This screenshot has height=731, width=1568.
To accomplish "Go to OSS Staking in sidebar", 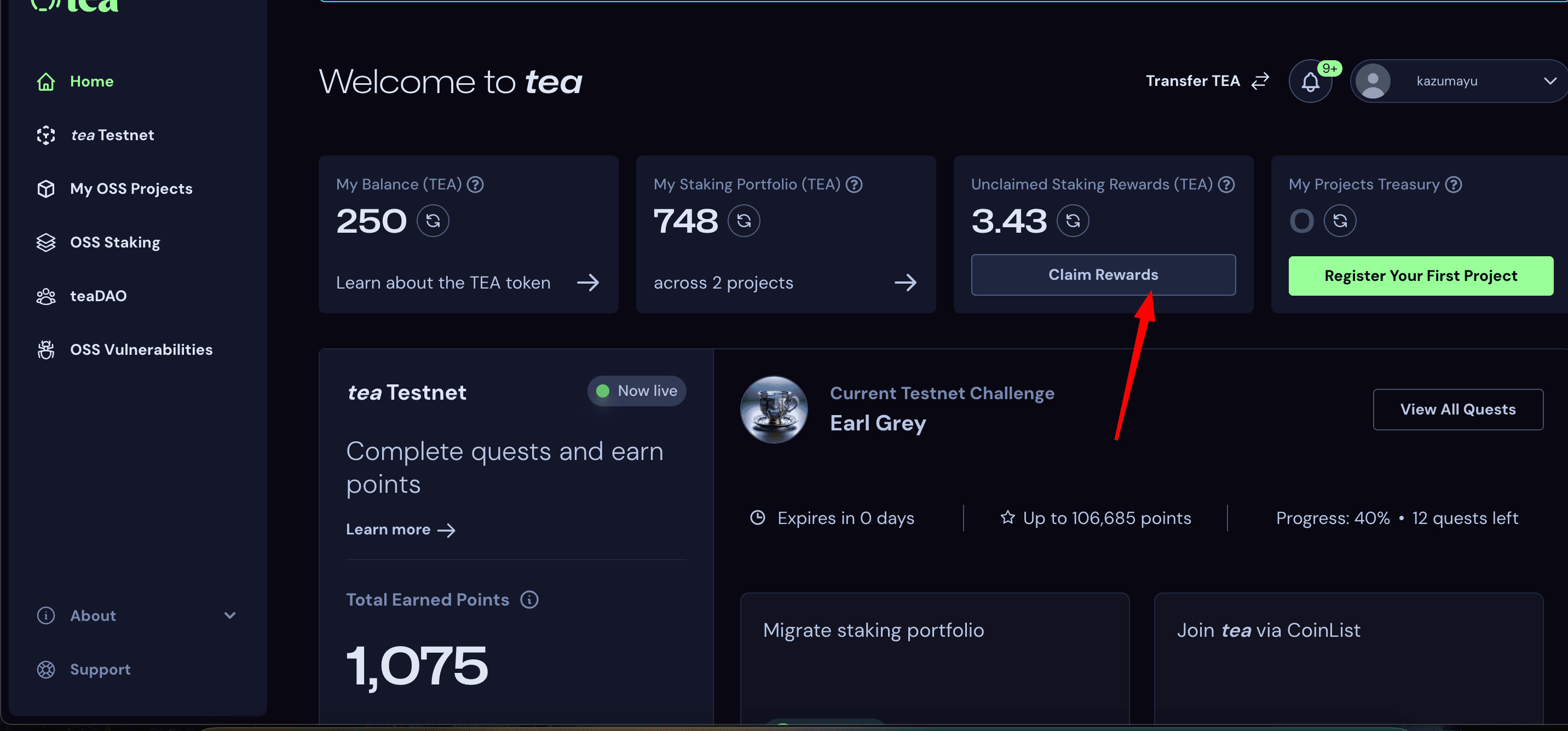I will point(114,242).
